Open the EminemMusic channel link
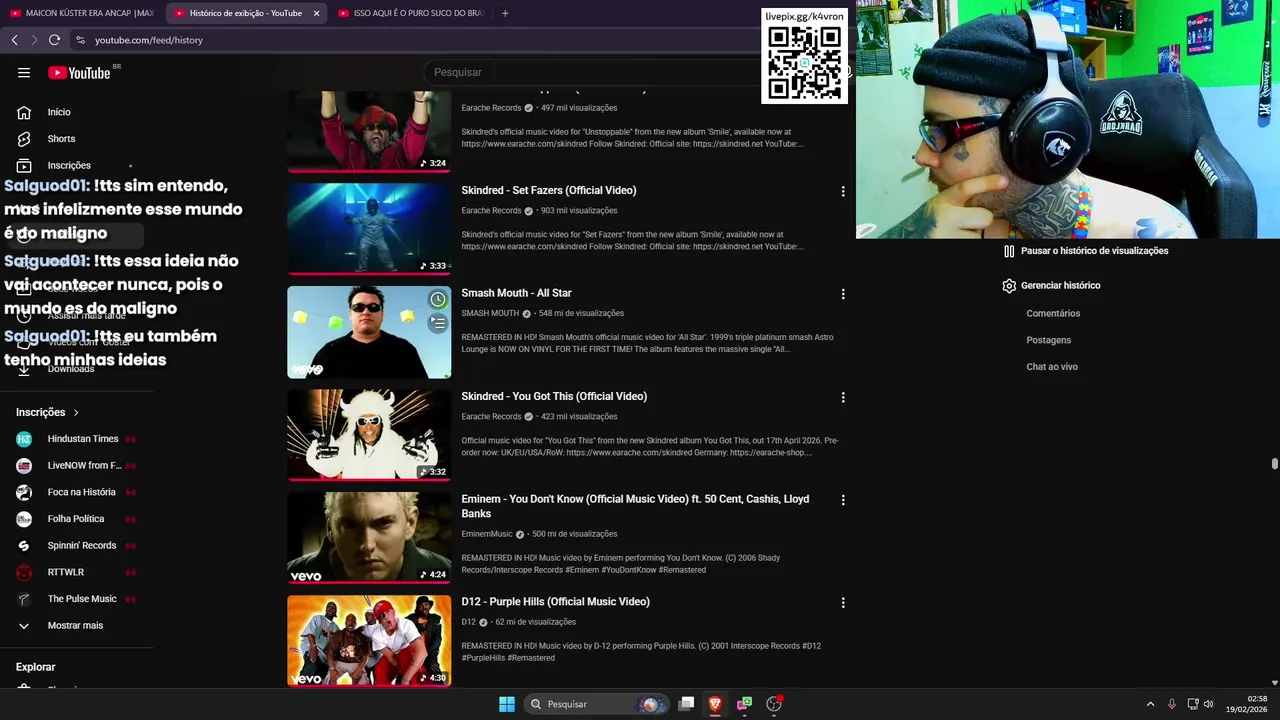 [x=486, y=534]
